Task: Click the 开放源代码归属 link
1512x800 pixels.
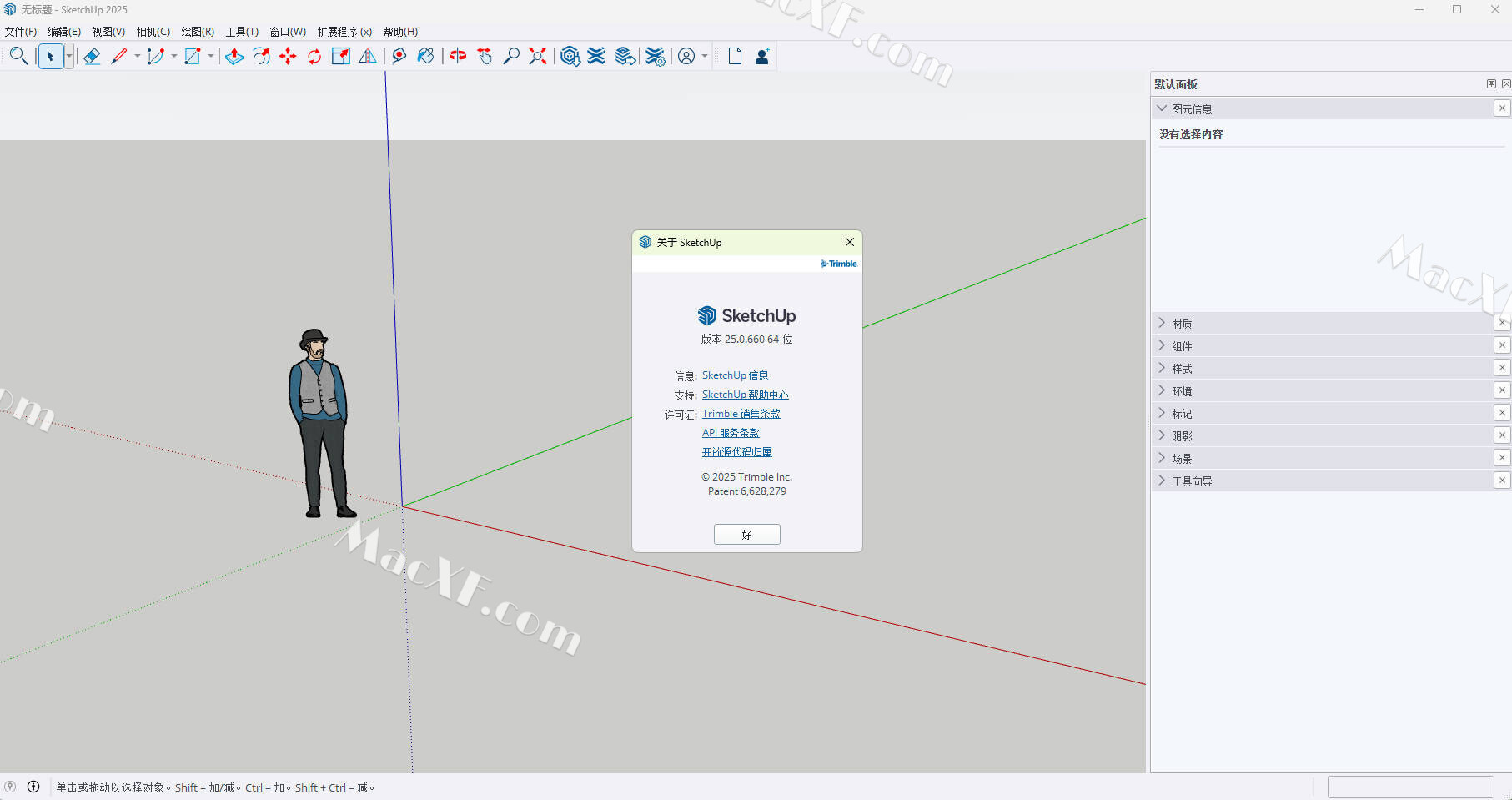Action: coord(736,452)
